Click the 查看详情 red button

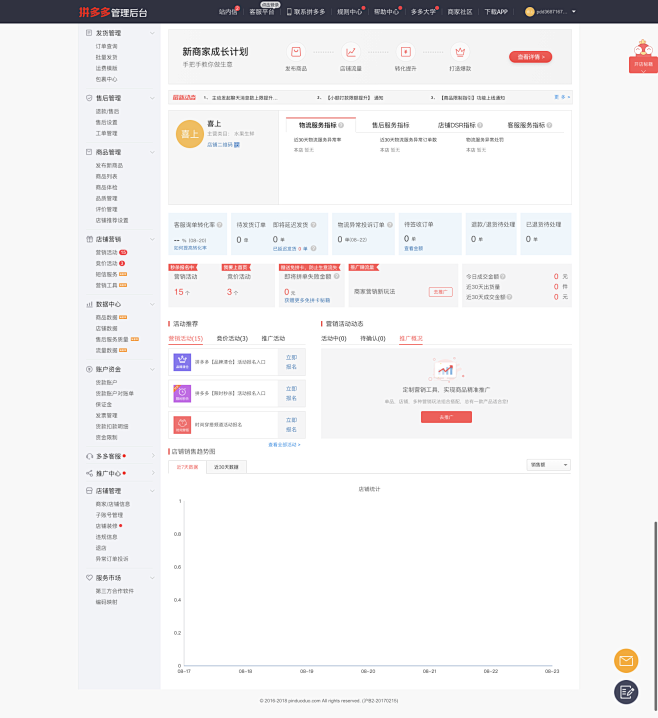point(529,57)
